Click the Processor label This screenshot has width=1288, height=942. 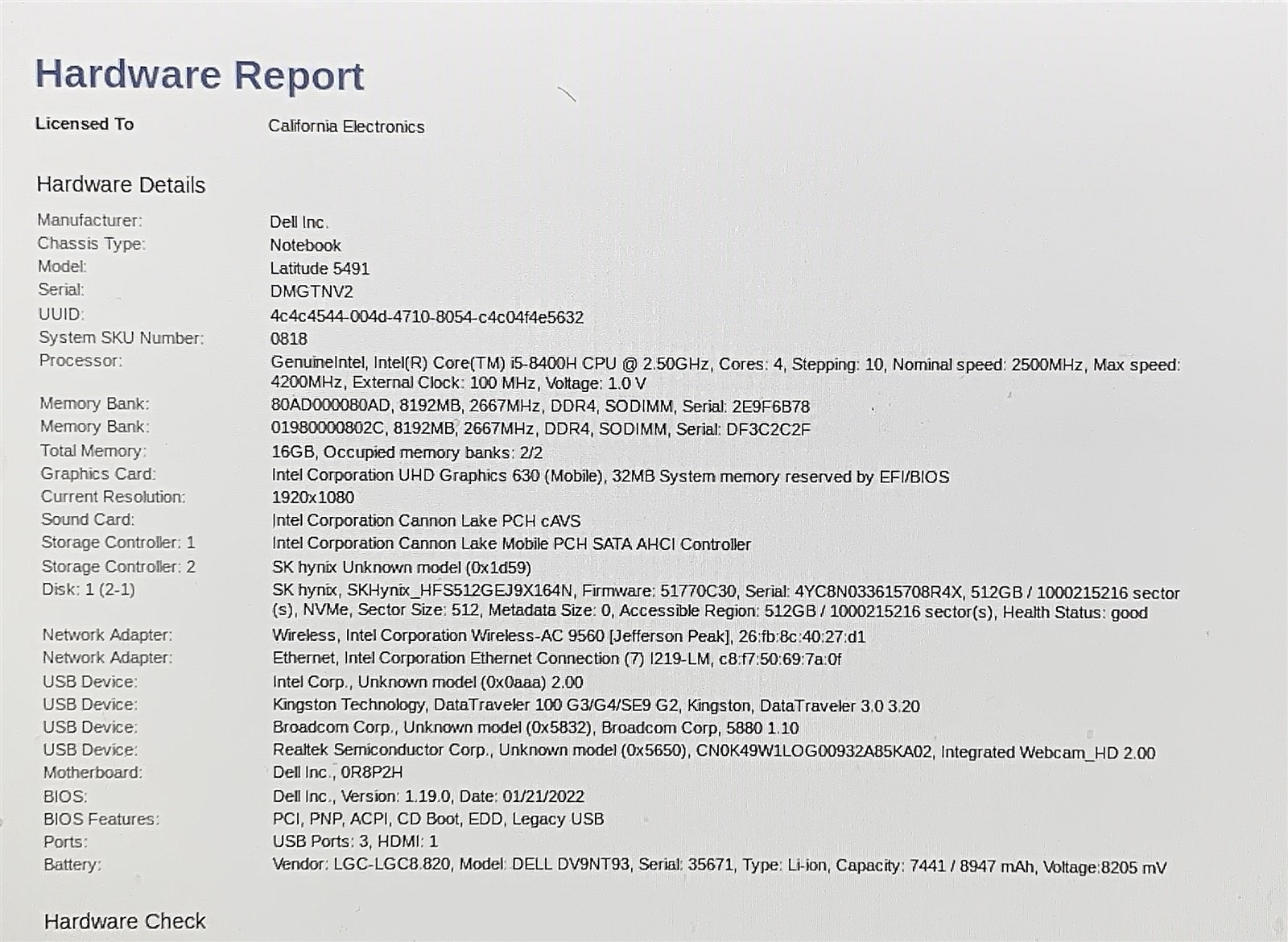(x=80, y=361)
